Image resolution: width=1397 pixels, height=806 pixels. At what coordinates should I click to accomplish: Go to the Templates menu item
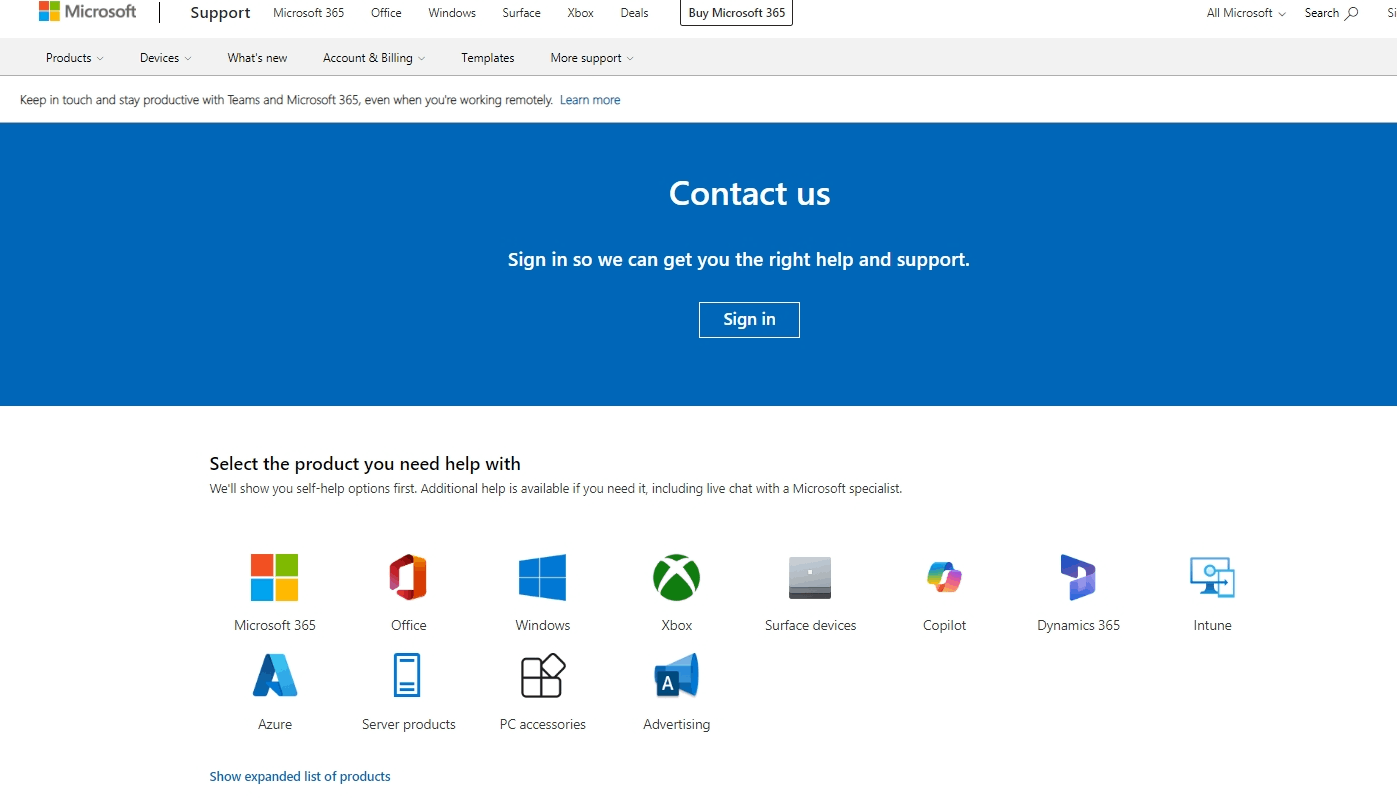click(x=488, y=58)
